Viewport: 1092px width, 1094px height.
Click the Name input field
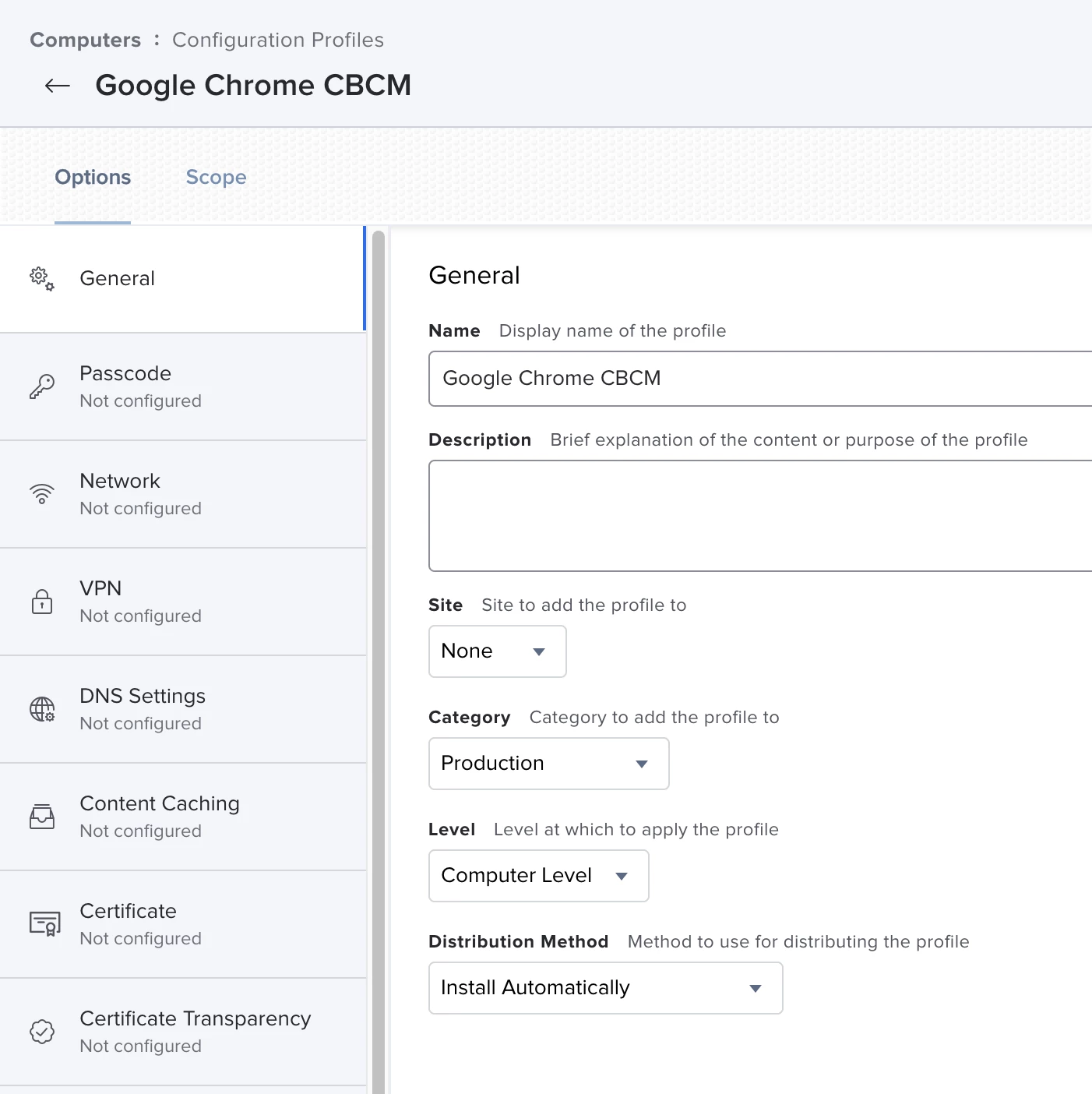click(760, 379)
